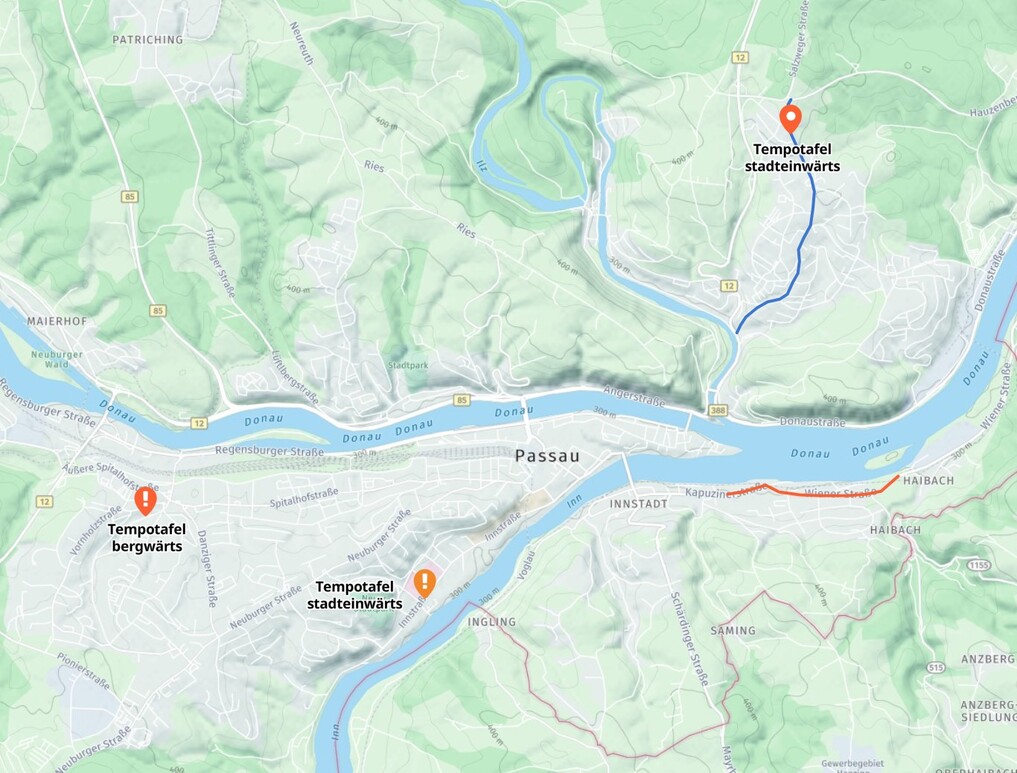1017x773 pixels.
Task: Click the road 85 shield near Angerstraße
Action: tap(462, 400)
